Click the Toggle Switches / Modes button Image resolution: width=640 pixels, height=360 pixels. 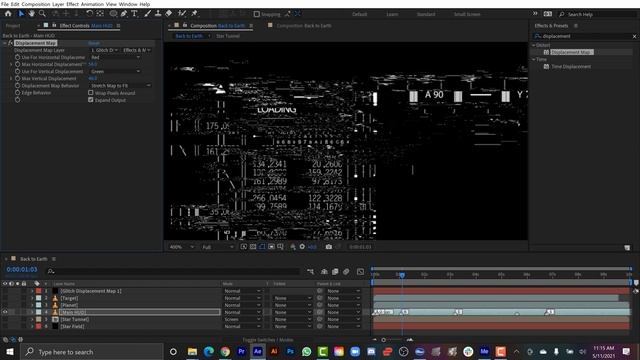[268, 340]
